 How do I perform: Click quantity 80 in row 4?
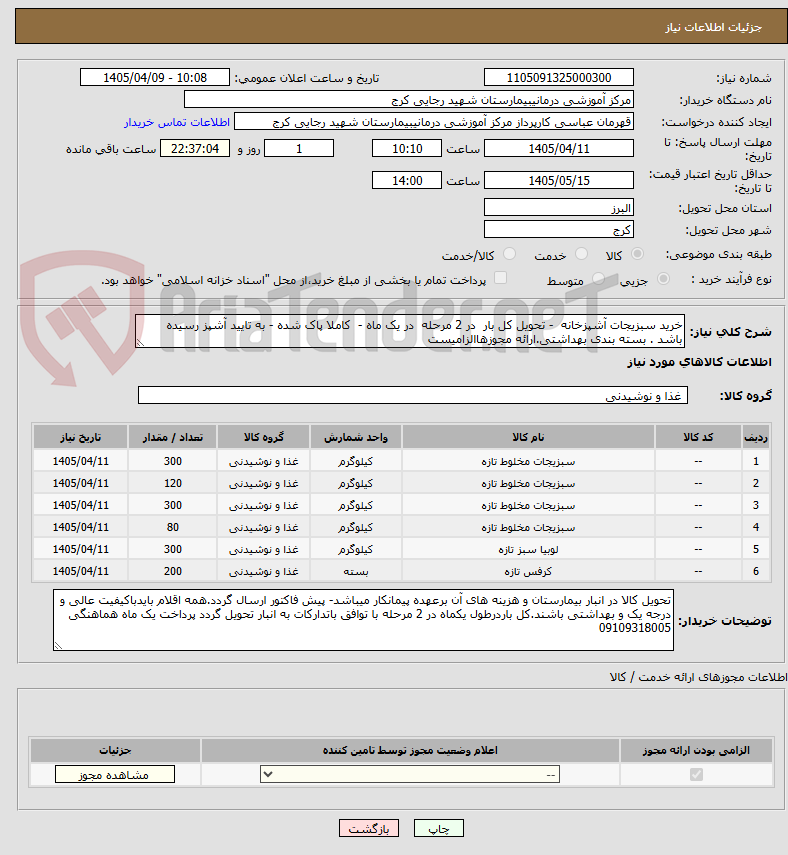[173, 527]
